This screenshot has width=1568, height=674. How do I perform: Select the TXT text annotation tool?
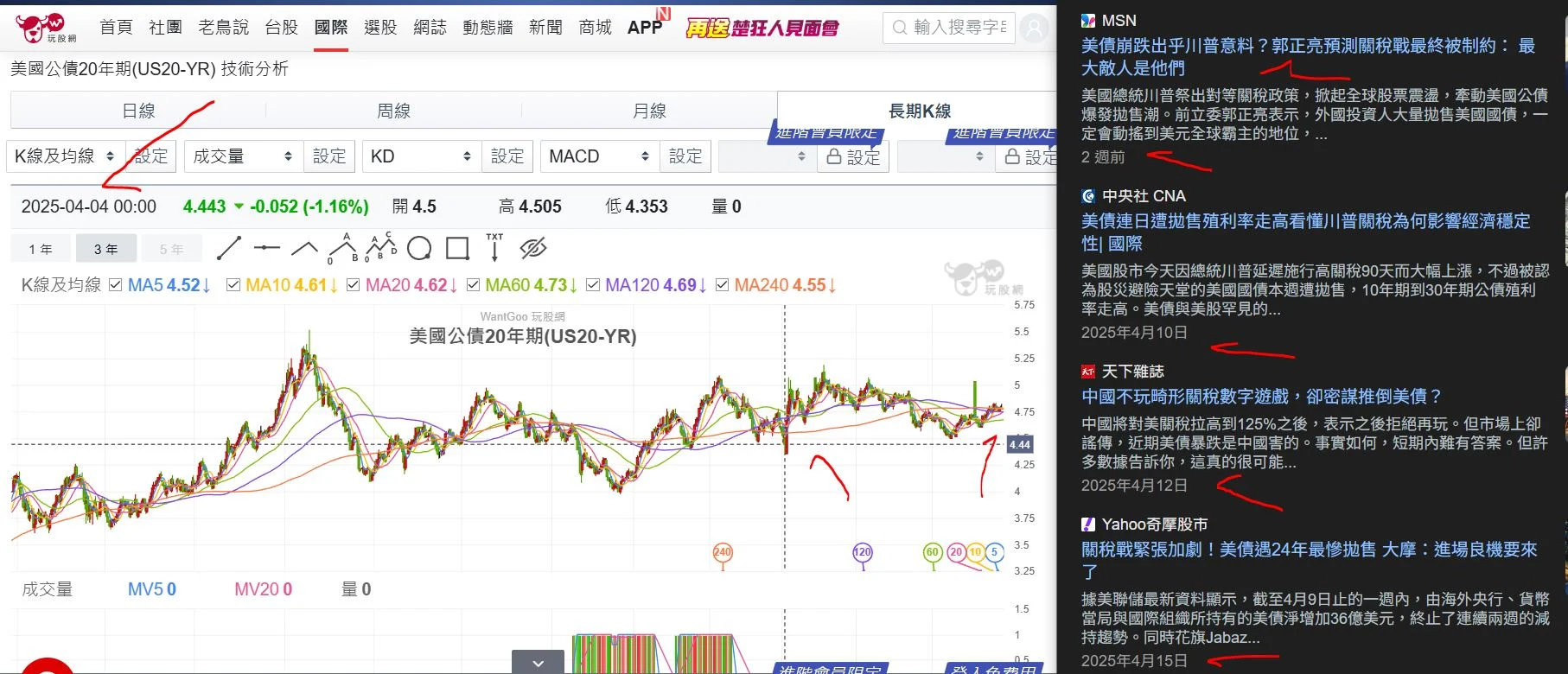(x=494, y=247)
